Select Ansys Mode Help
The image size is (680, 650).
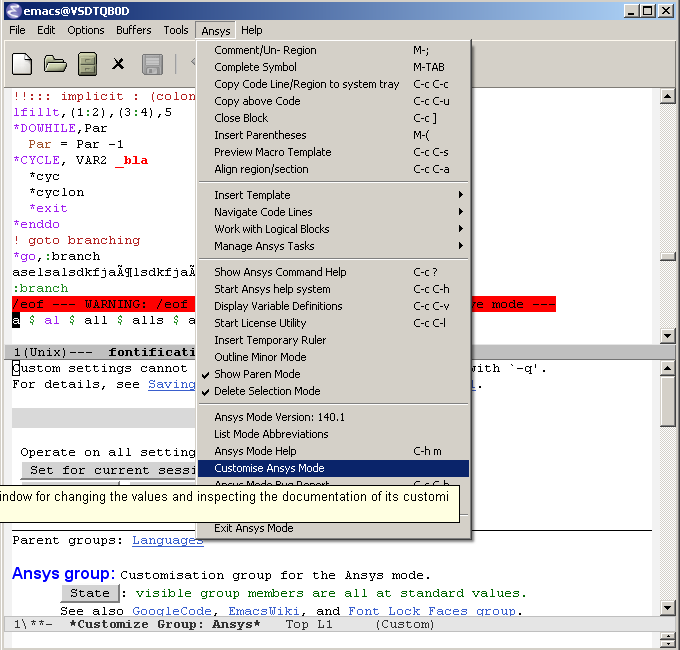[333, 451]
